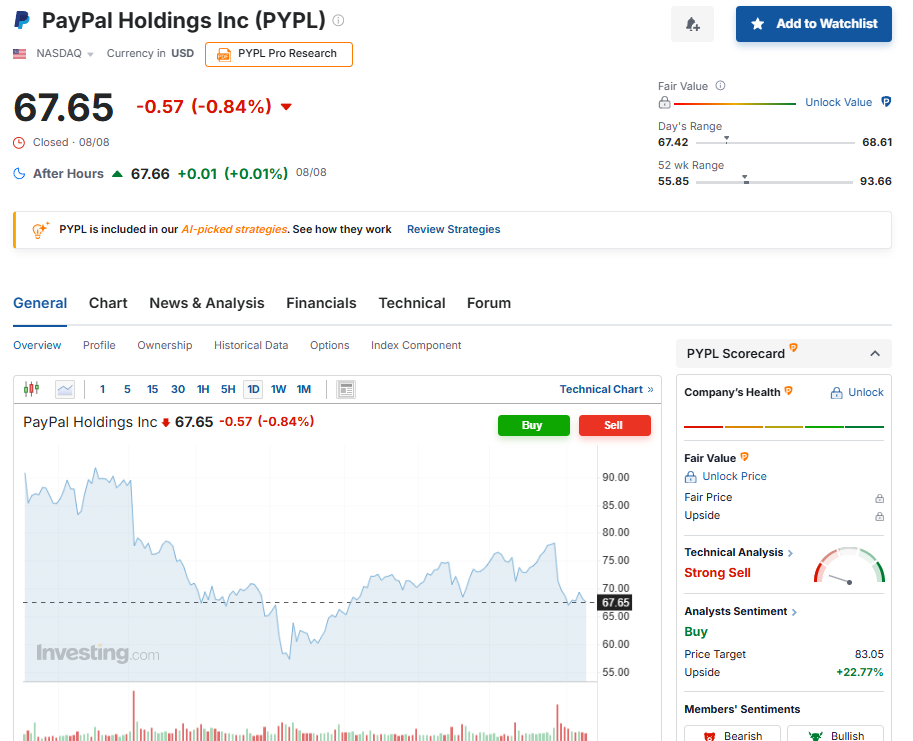The image size is (913, 741).
Task: Select the 5H interval
Action: coord(228,389)
